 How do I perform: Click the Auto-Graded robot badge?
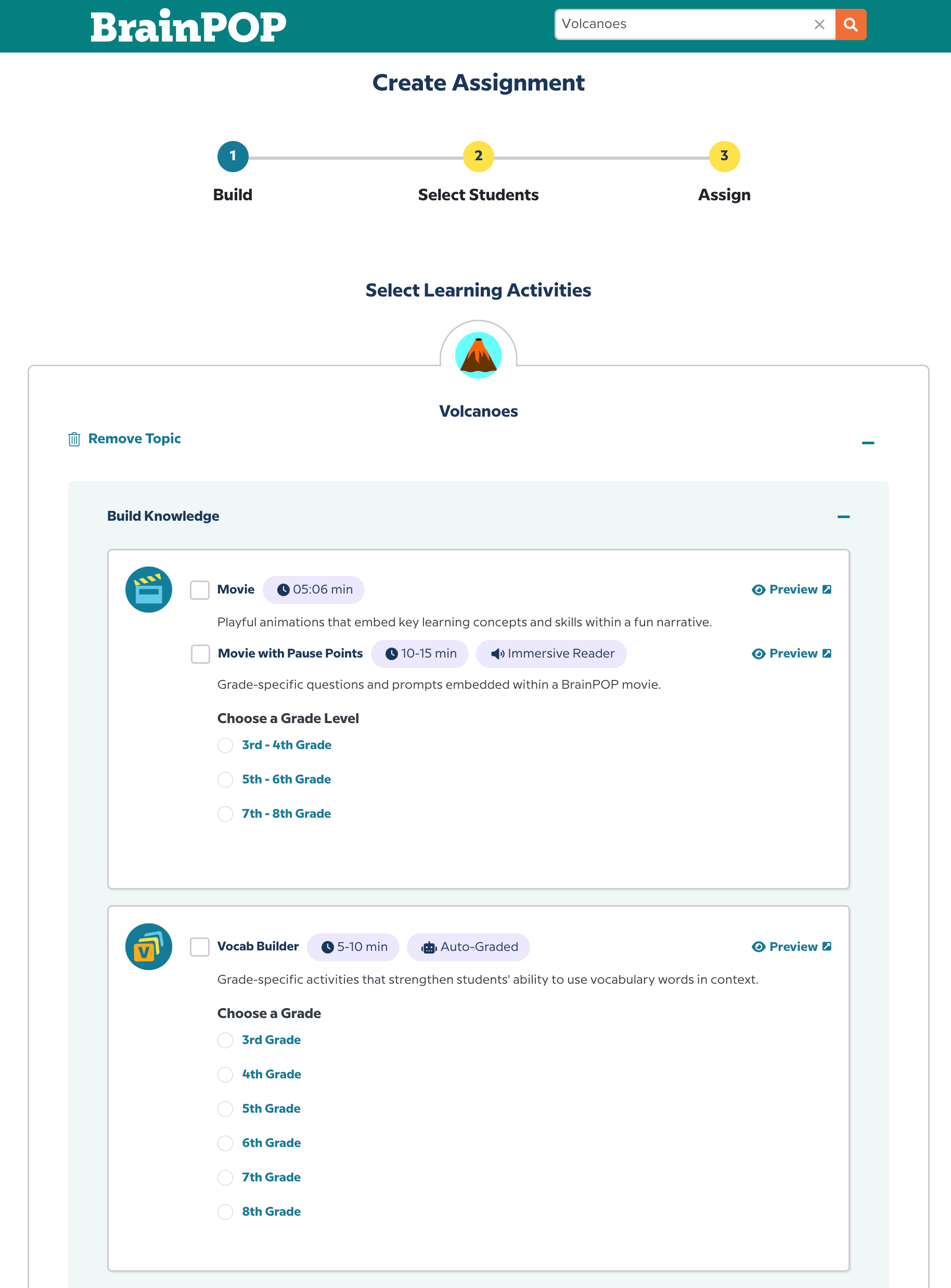468,947
